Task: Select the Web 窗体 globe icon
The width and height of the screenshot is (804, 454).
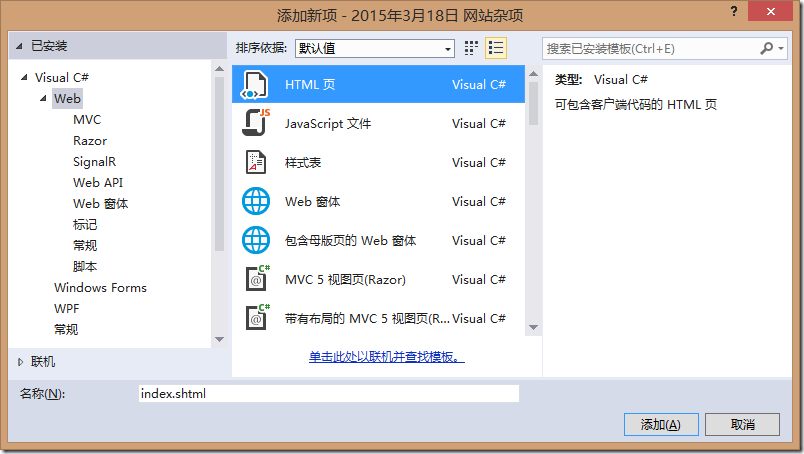Action: click(x=256, y=201)
